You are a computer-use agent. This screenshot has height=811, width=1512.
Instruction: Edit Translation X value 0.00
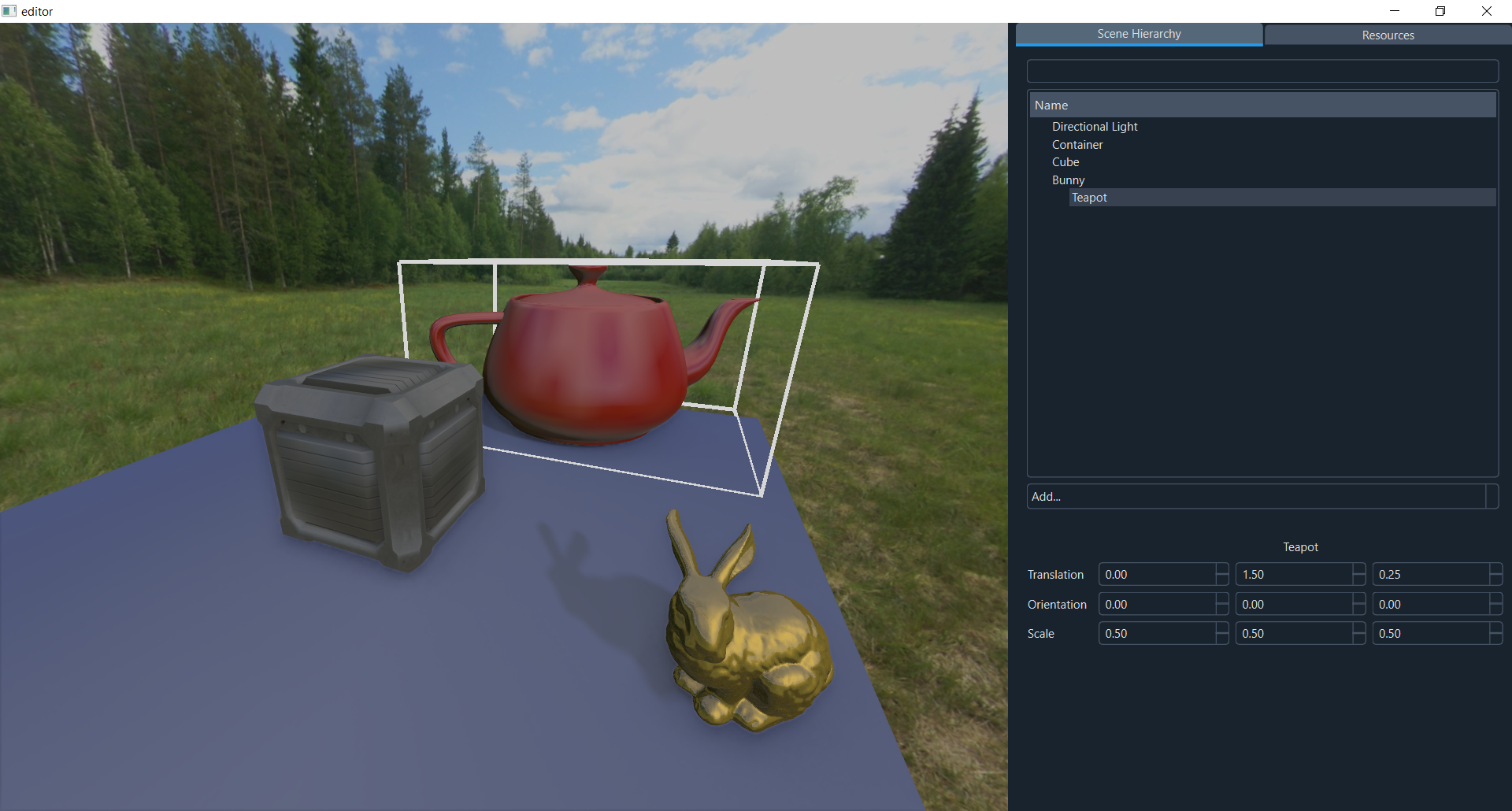[1157, 575]
